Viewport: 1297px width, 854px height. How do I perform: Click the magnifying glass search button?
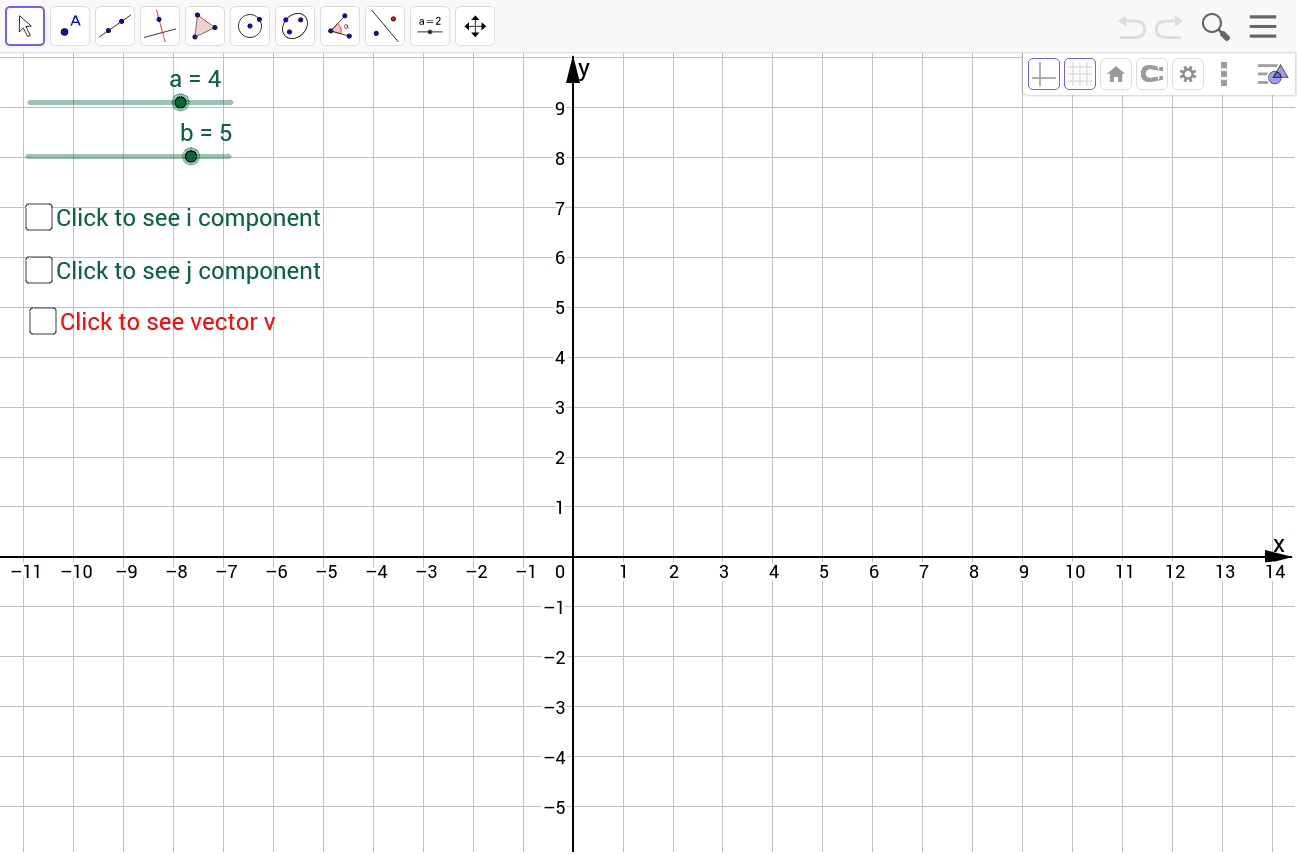(1216, 26)
